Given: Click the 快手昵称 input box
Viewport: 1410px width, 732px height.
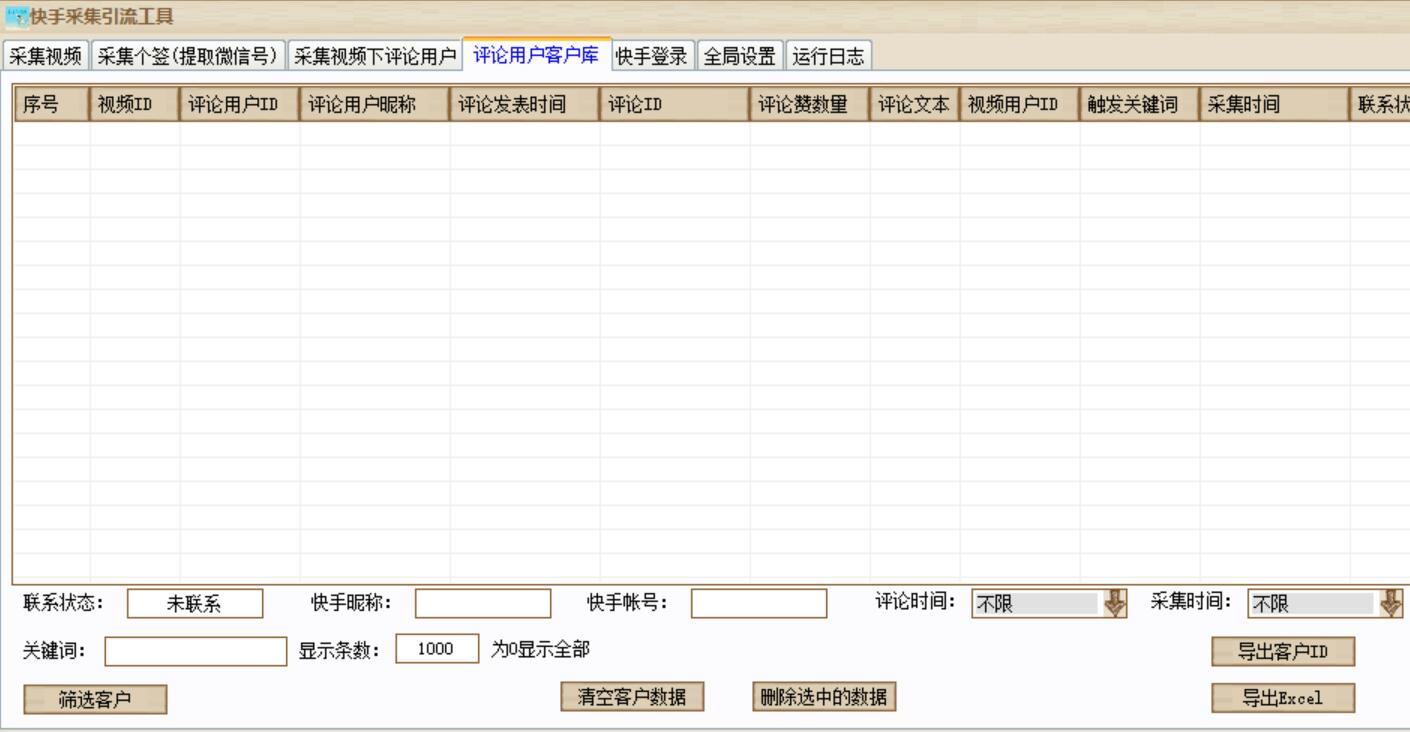Looking at the screenshot, I should 482,602.
